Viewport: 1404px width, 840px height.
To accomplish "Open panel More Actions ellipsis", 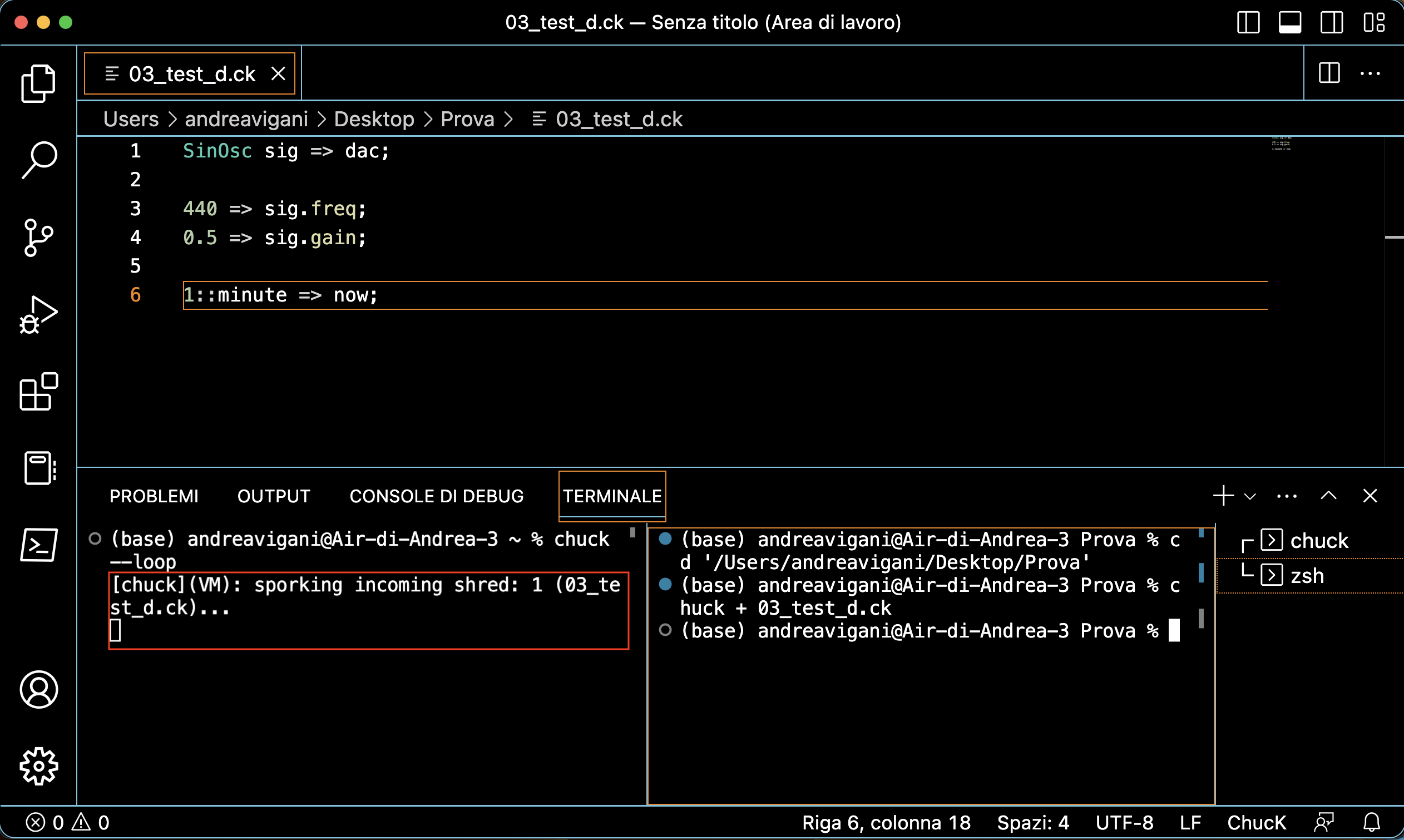I will (x=1287, y=496).
